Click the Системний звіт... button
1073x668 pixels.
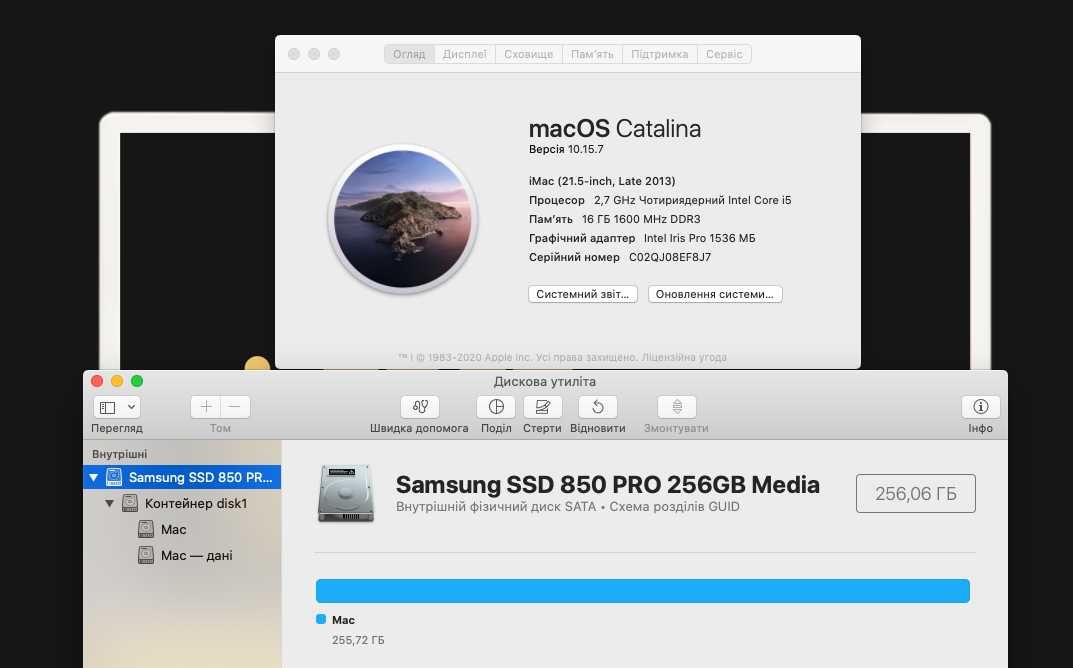[x=583, y=294]
